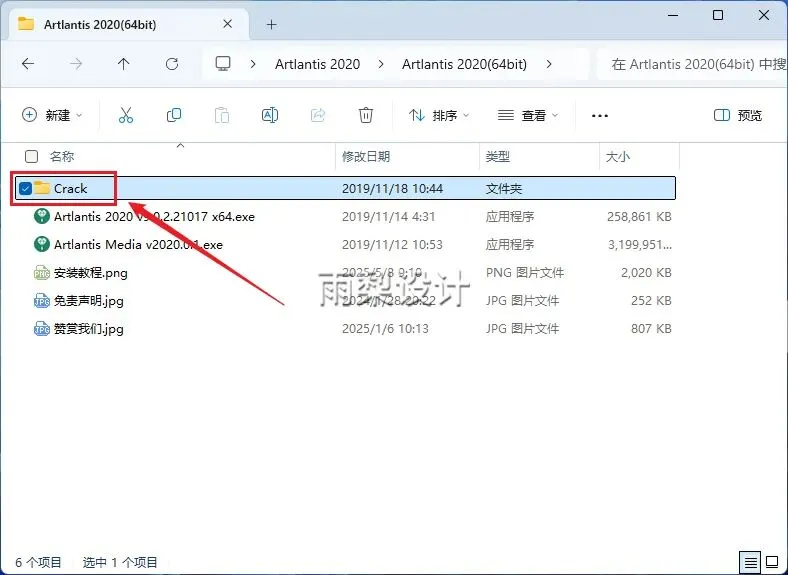Click the Copy icon in toolbar
Viewport: 788px width, 575px height.
coord(174,115)
